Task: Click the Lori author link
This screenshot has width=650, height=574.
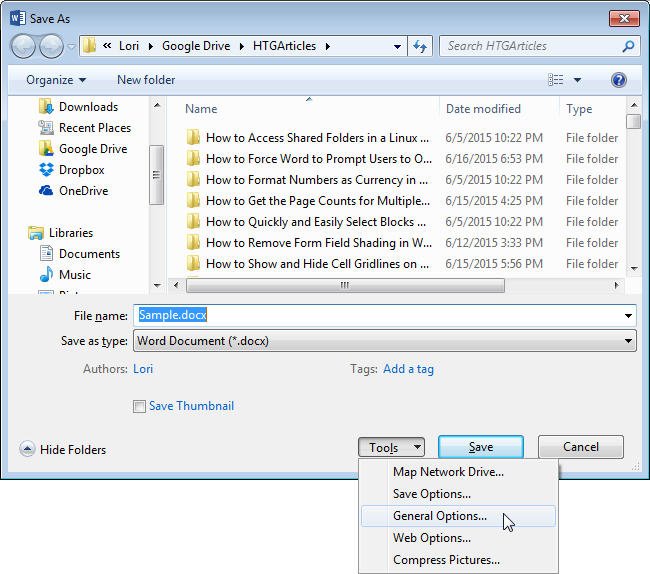Action: 143,369
